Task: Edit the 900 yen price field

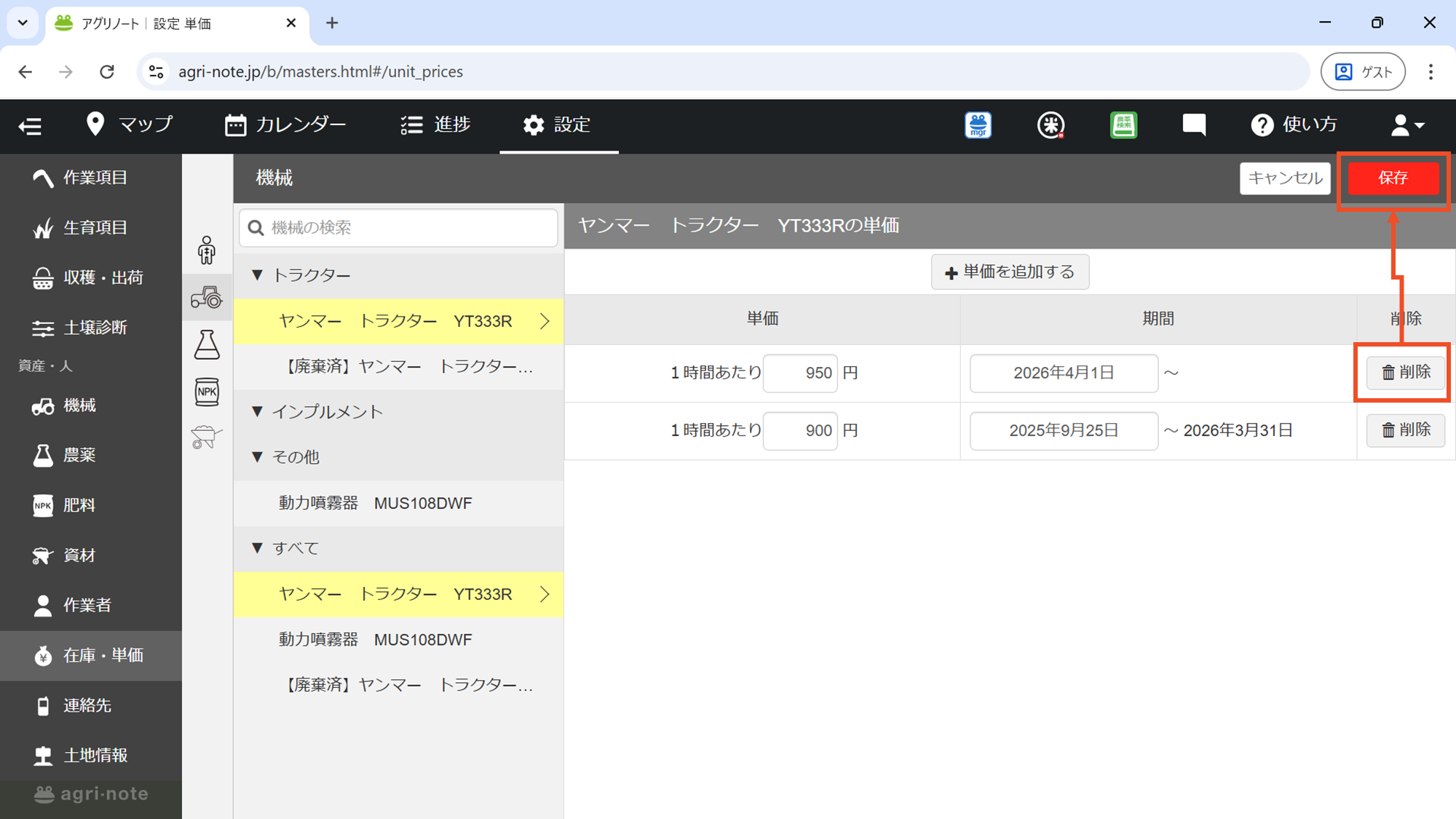Action: pyautogui.click(x=800, y=431)
